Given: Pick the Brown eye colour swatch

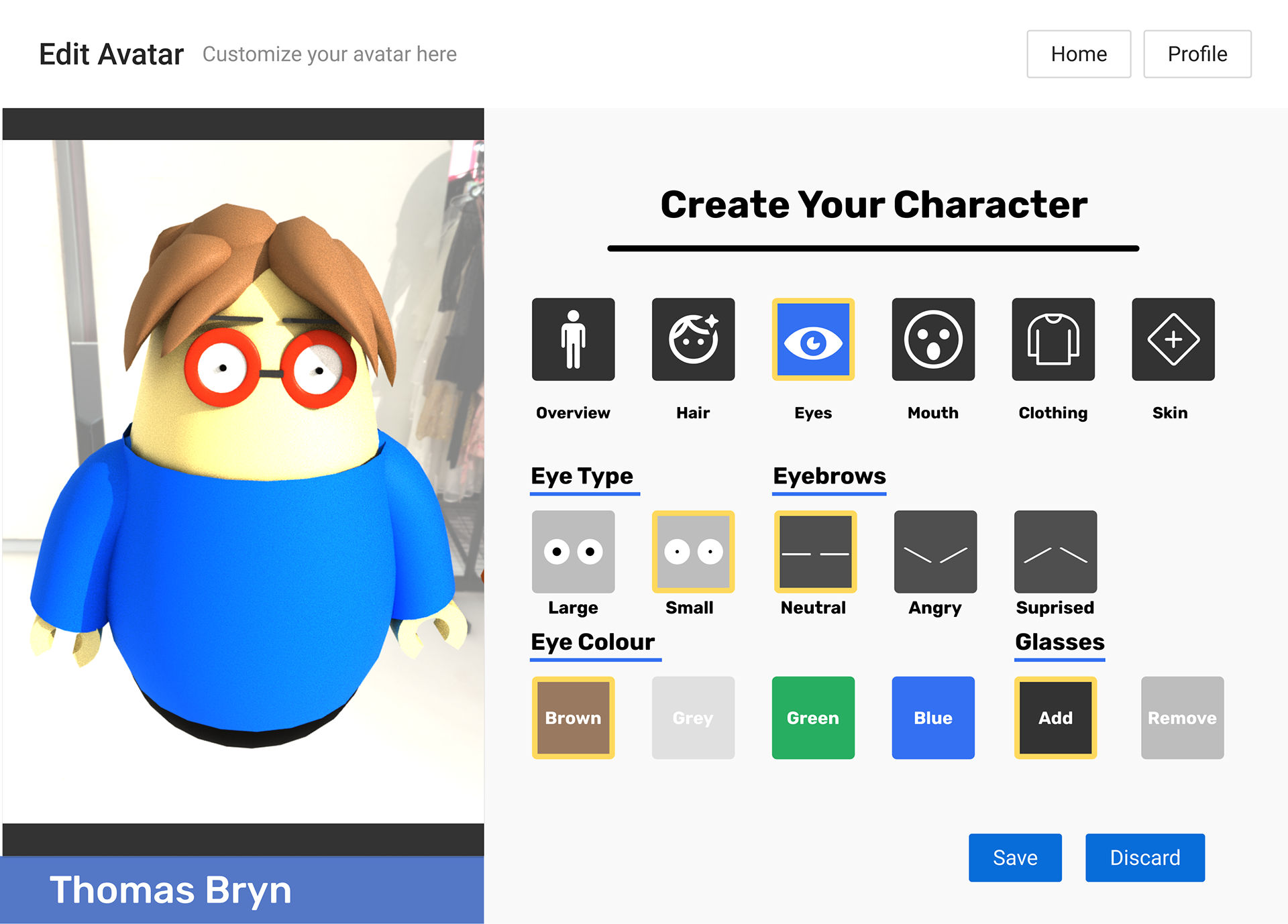Looking at the screenshot, I should 573,717.
